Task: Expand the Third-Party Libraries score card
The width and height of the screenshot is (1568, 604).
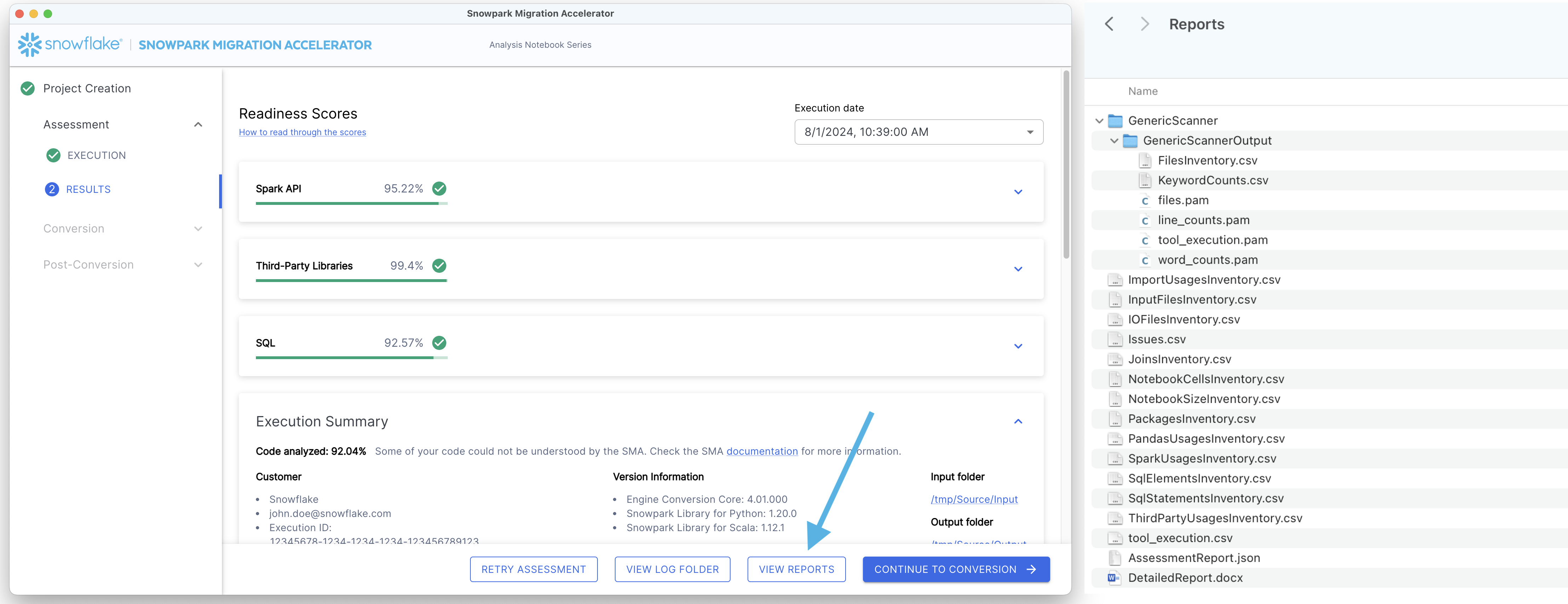Action: point(1018,269)
